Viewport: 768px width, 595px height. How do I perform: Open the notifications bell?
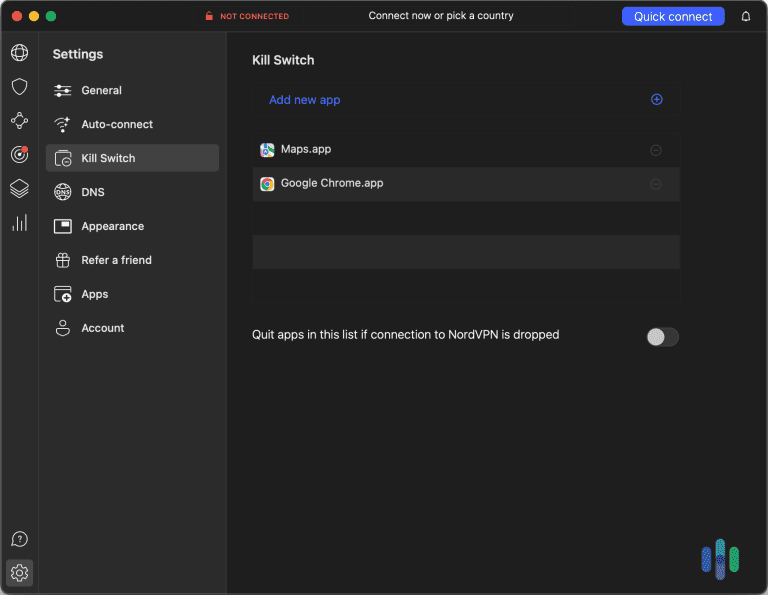tap(746, 17)
